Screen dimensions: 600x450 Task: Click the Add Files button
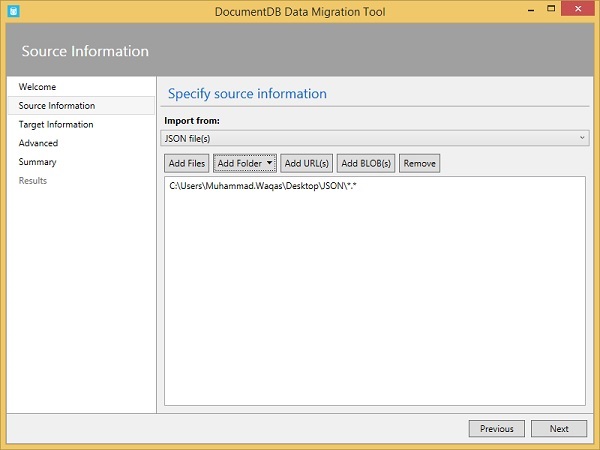[187, 163]
